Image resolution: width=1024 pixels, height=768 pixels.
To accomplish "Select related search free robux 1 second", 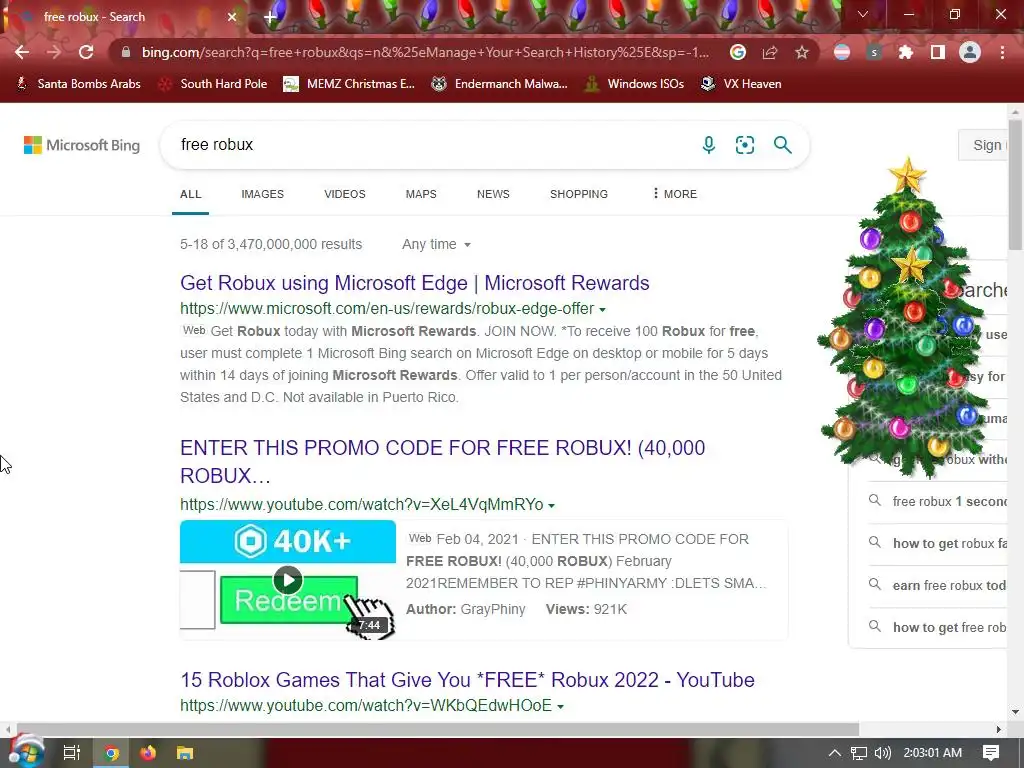I will 938,502.
